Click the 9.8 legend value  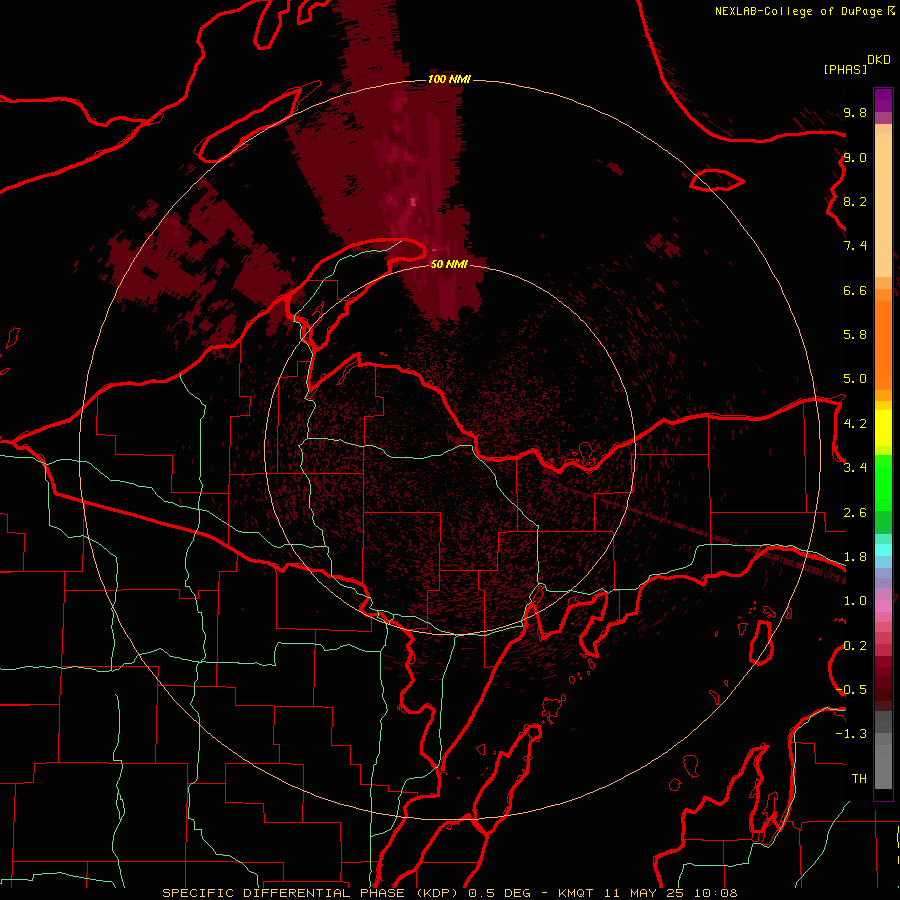[855, 113]
